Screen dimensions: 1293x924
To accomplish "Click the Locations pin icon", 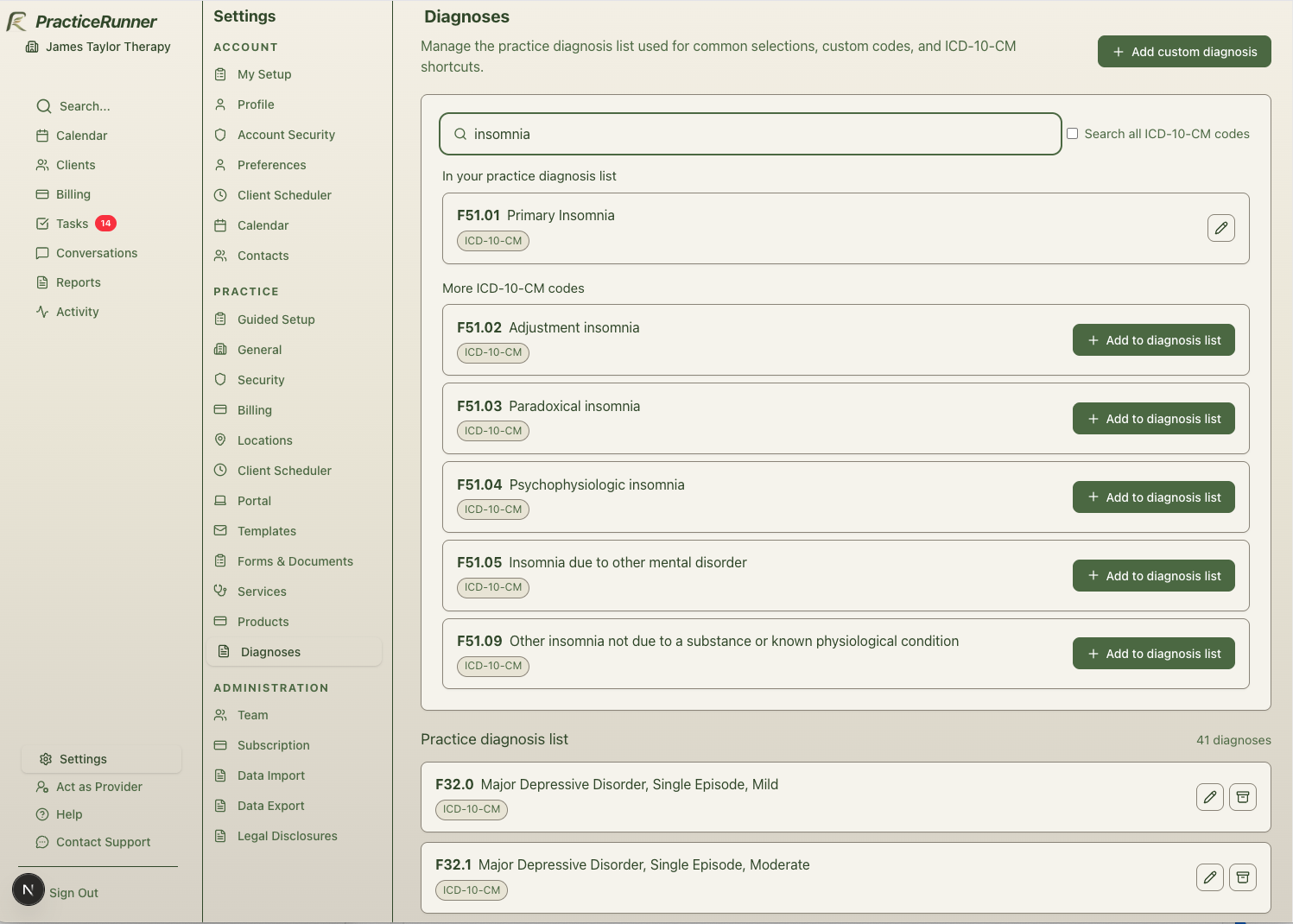I will click(x=220, y=440).
